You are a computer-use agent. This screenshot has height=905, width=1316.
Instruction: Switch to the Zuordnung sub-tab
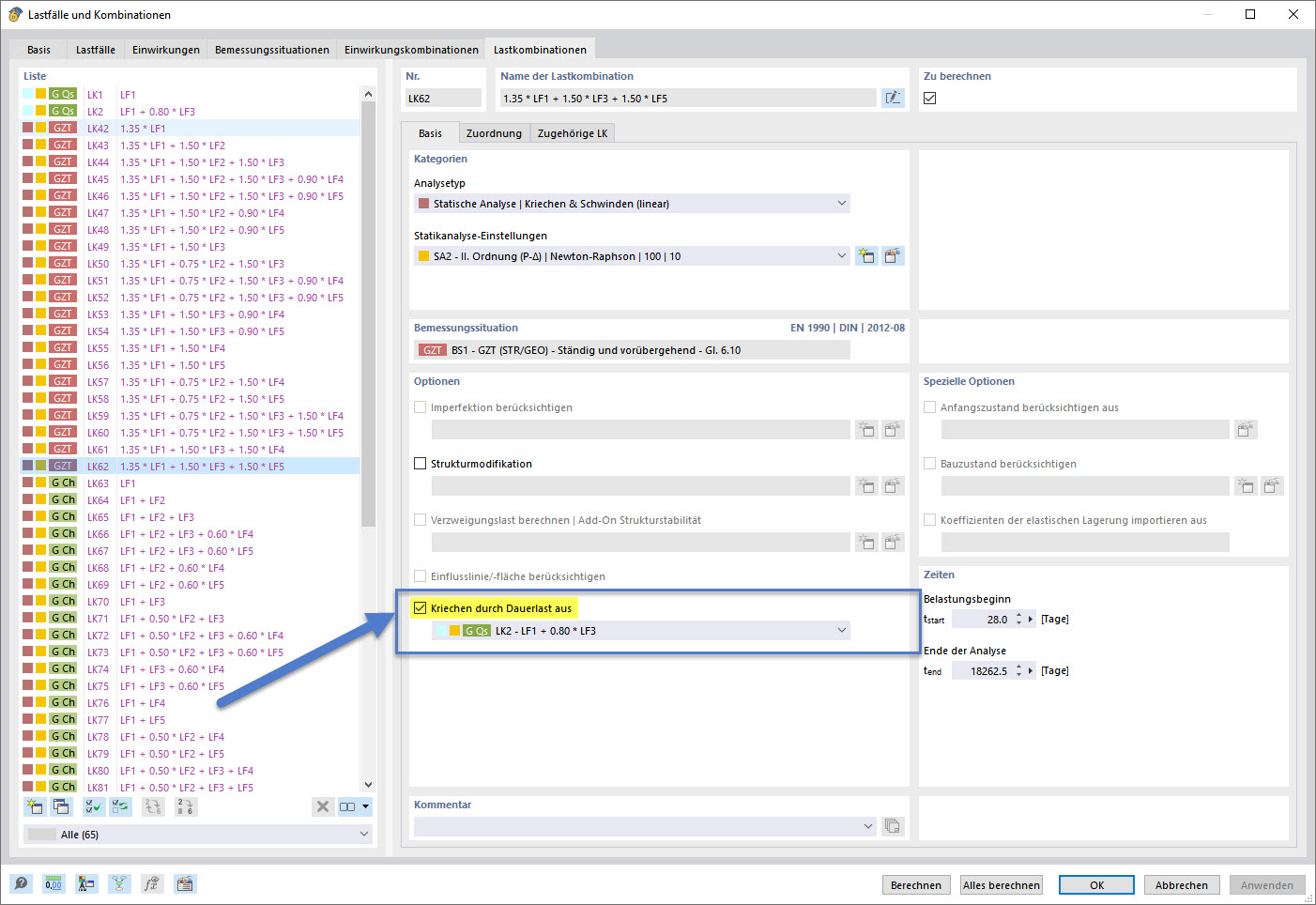point(494,133)
